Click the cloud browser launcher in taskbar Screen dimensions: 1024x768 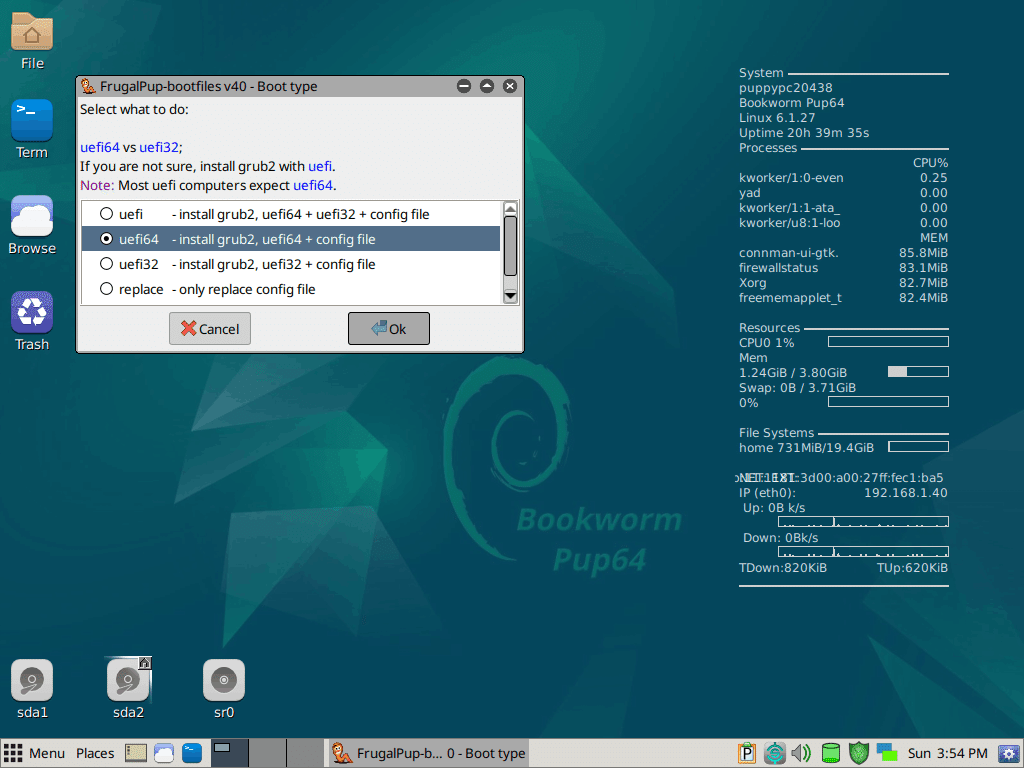click(x=163, y=753)
